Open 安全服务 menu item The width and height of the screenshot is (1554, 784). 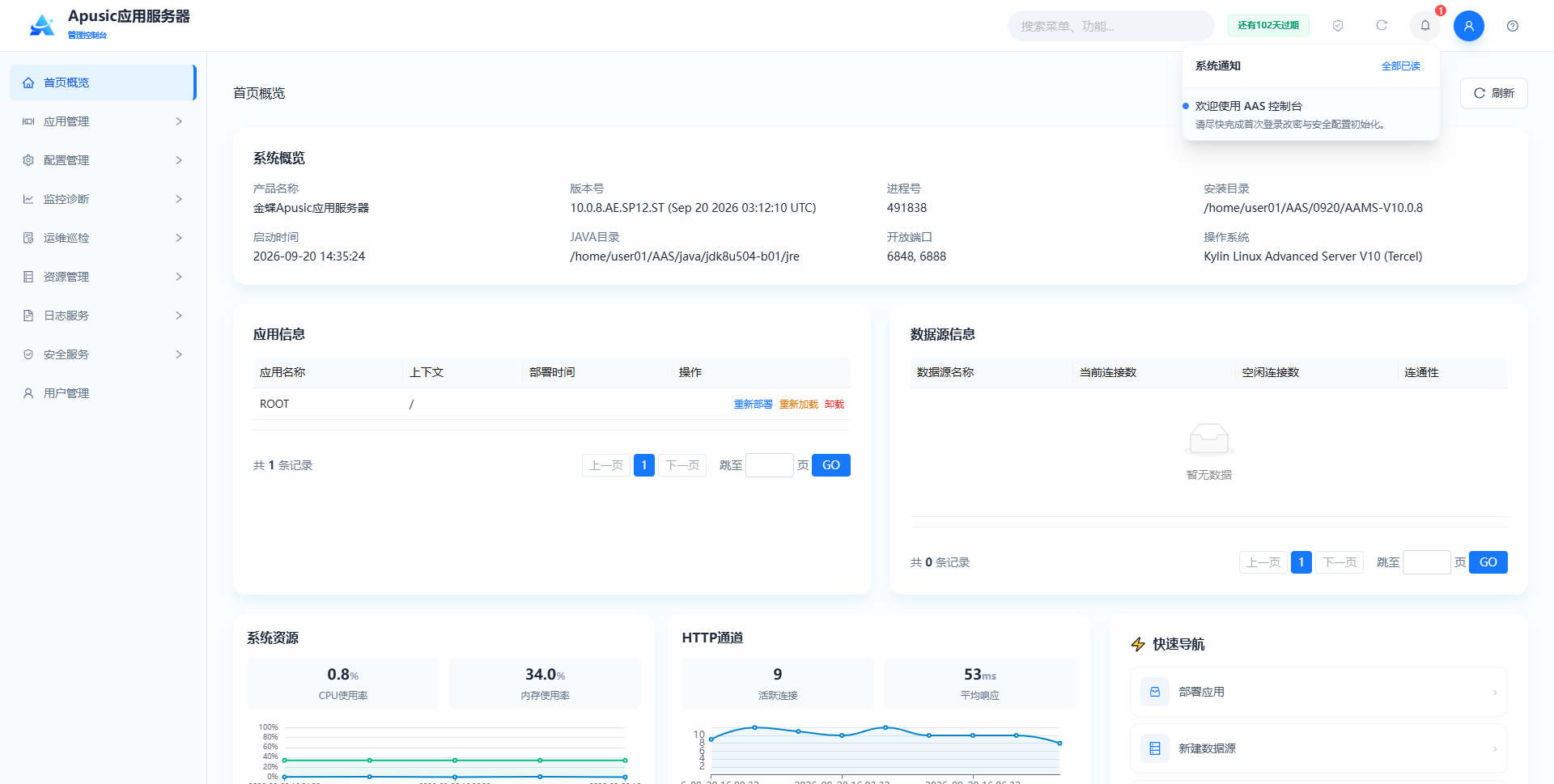tap(103, 354)
